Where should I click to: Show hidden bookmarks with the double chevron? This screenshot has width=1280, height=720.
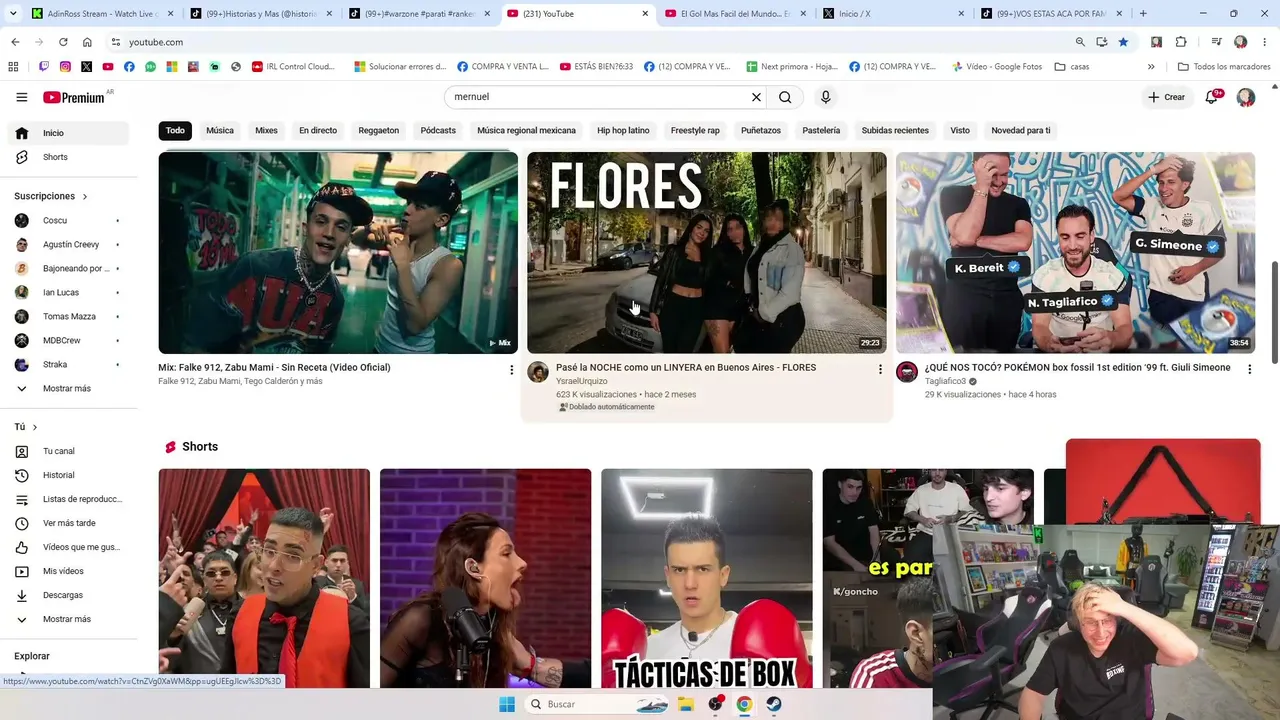(1151, 67)
